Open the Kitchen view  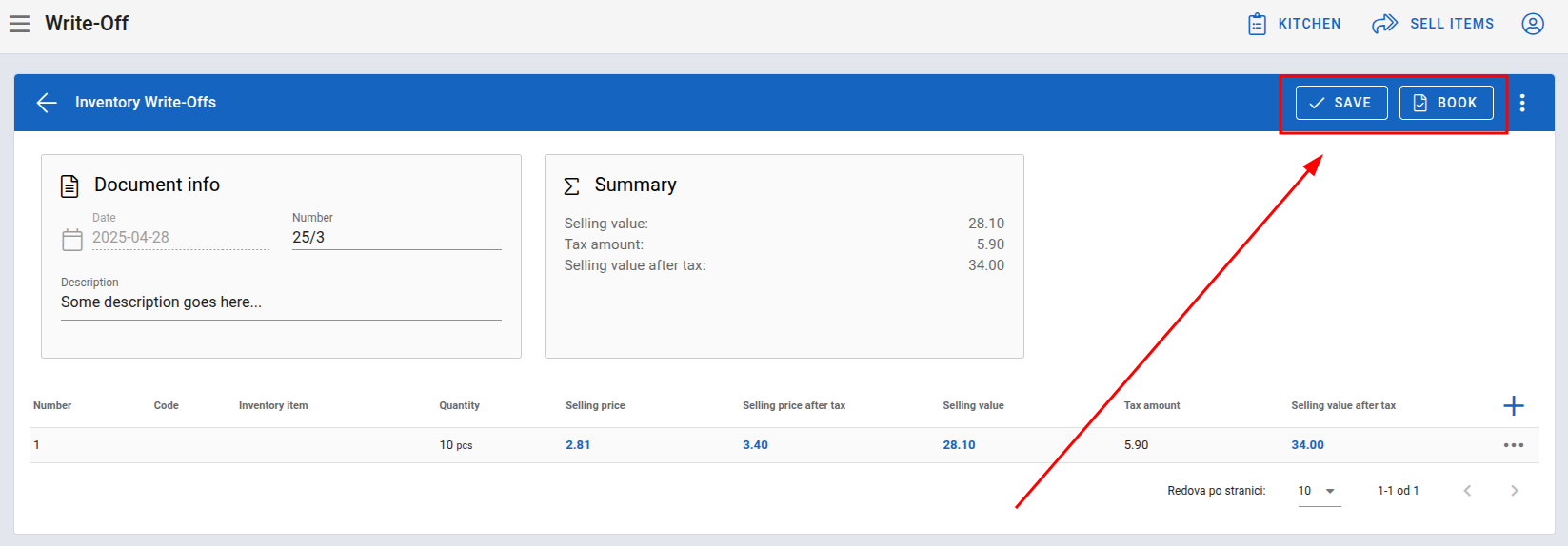coord(1295,24)
